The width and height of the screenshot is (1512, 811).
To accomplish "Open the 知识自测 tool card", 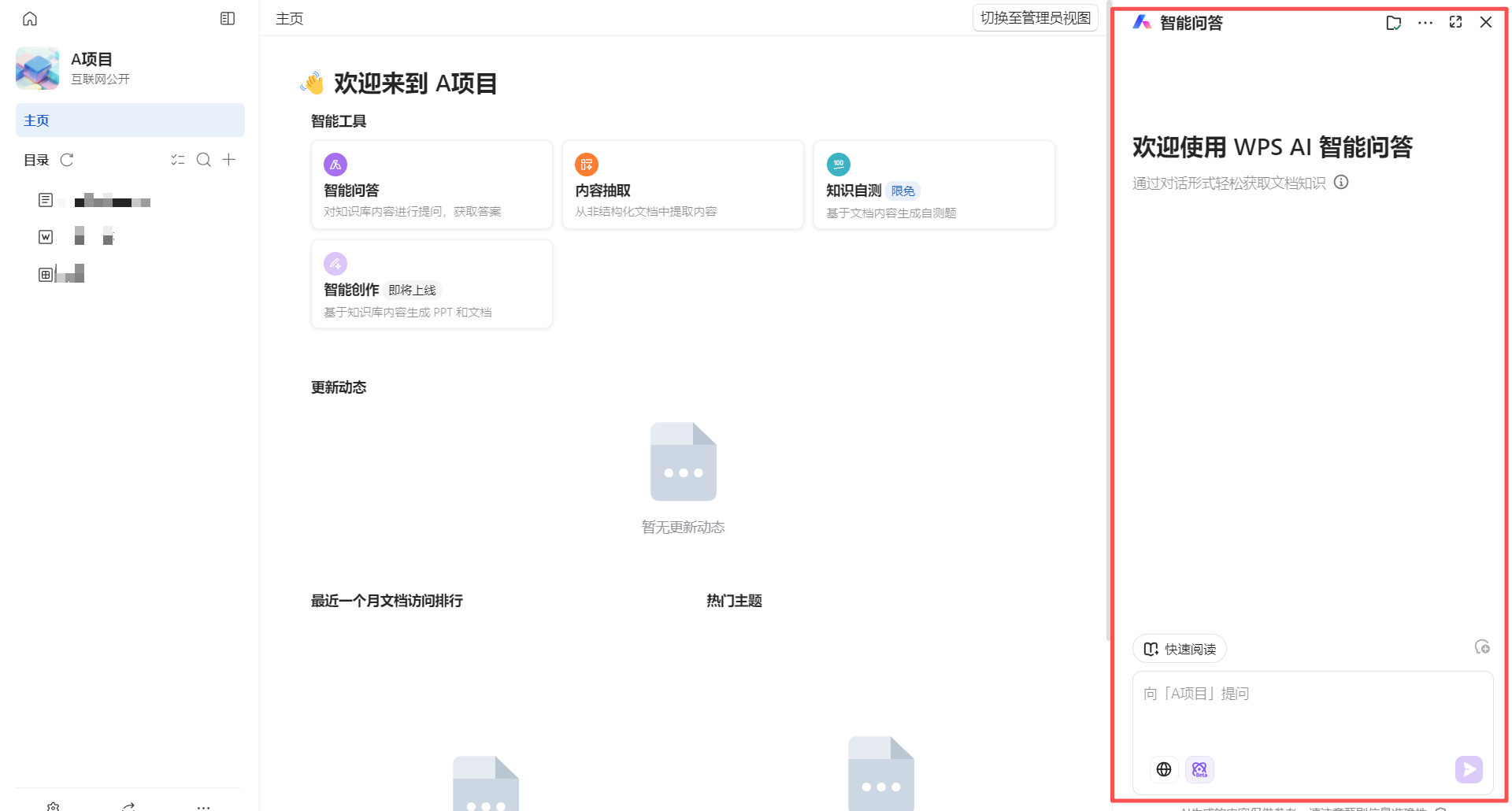I will pos(934,185).
